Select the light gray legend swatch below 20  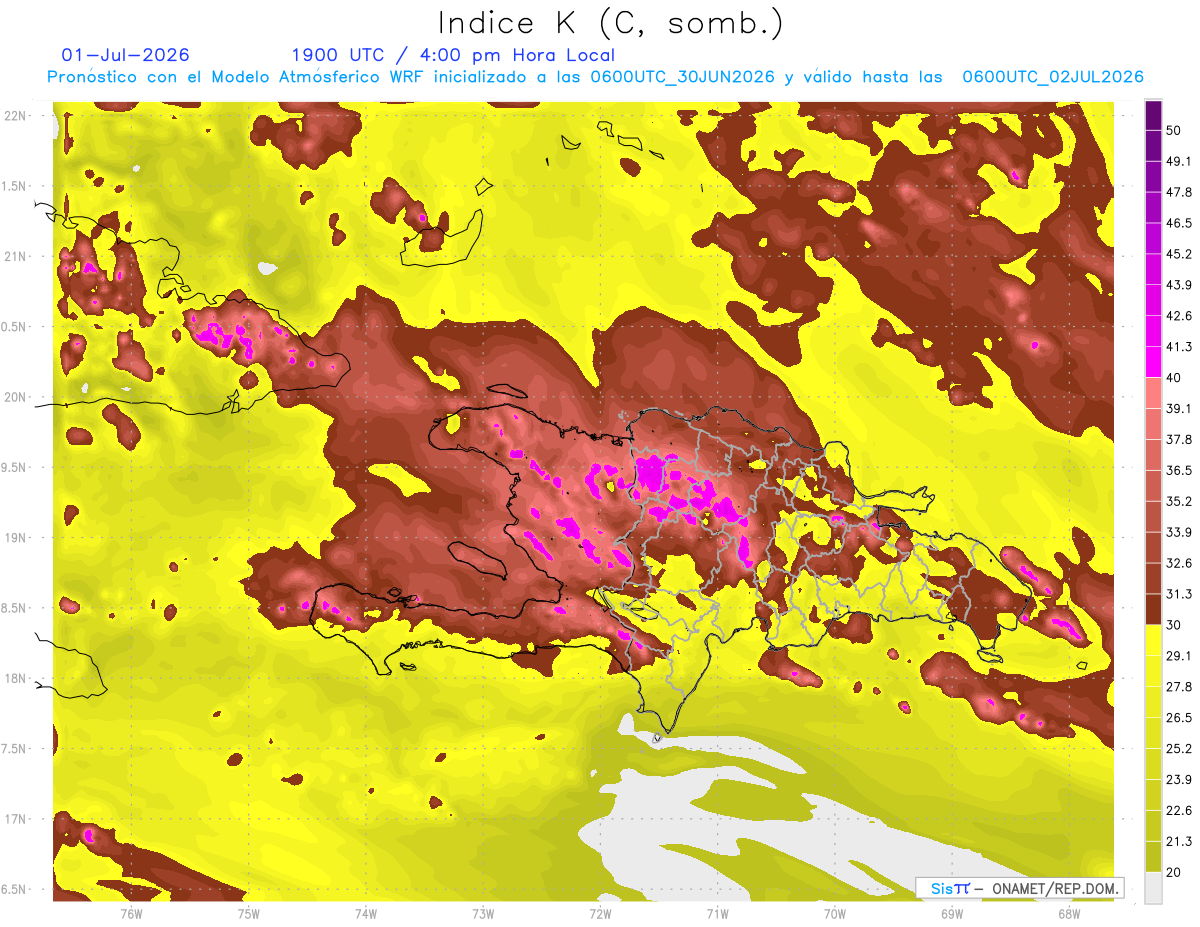point(1153,887)
